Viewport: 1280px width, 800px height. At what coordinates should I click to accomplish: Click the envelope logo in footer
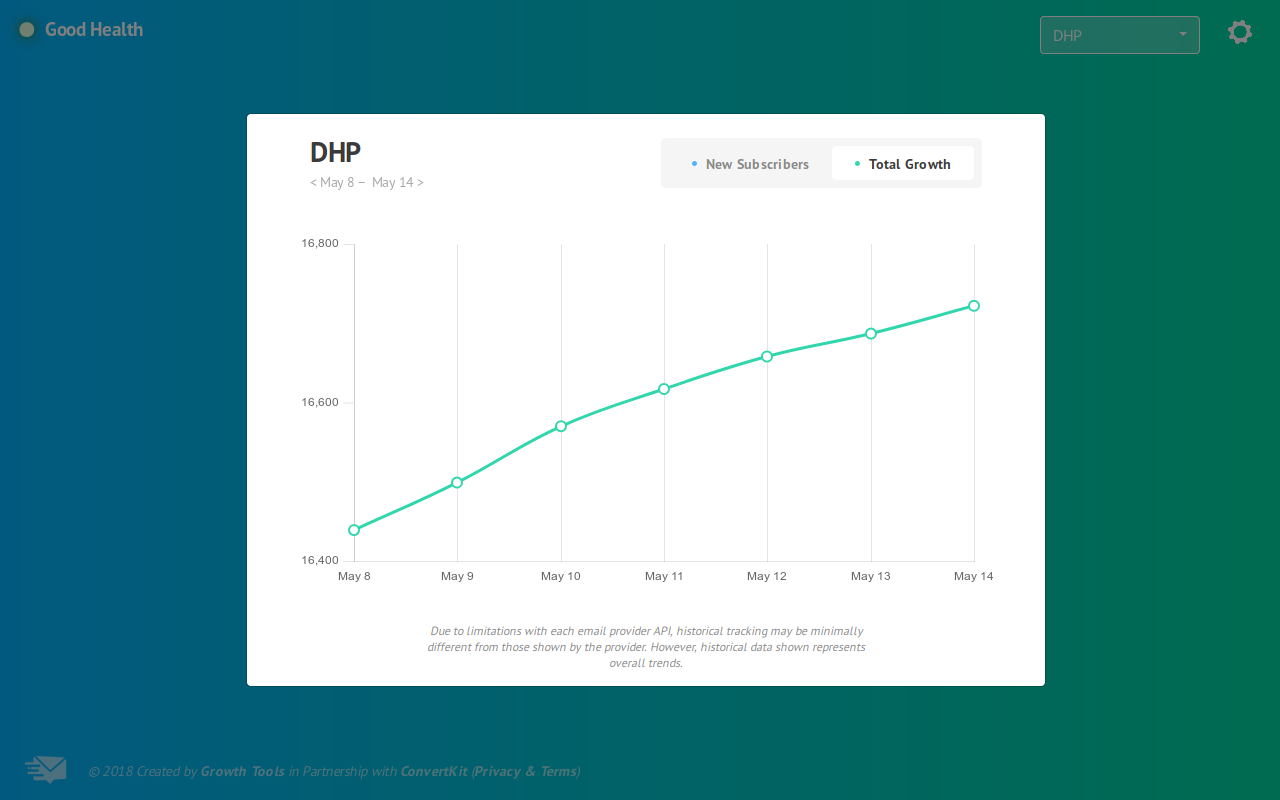46,769
